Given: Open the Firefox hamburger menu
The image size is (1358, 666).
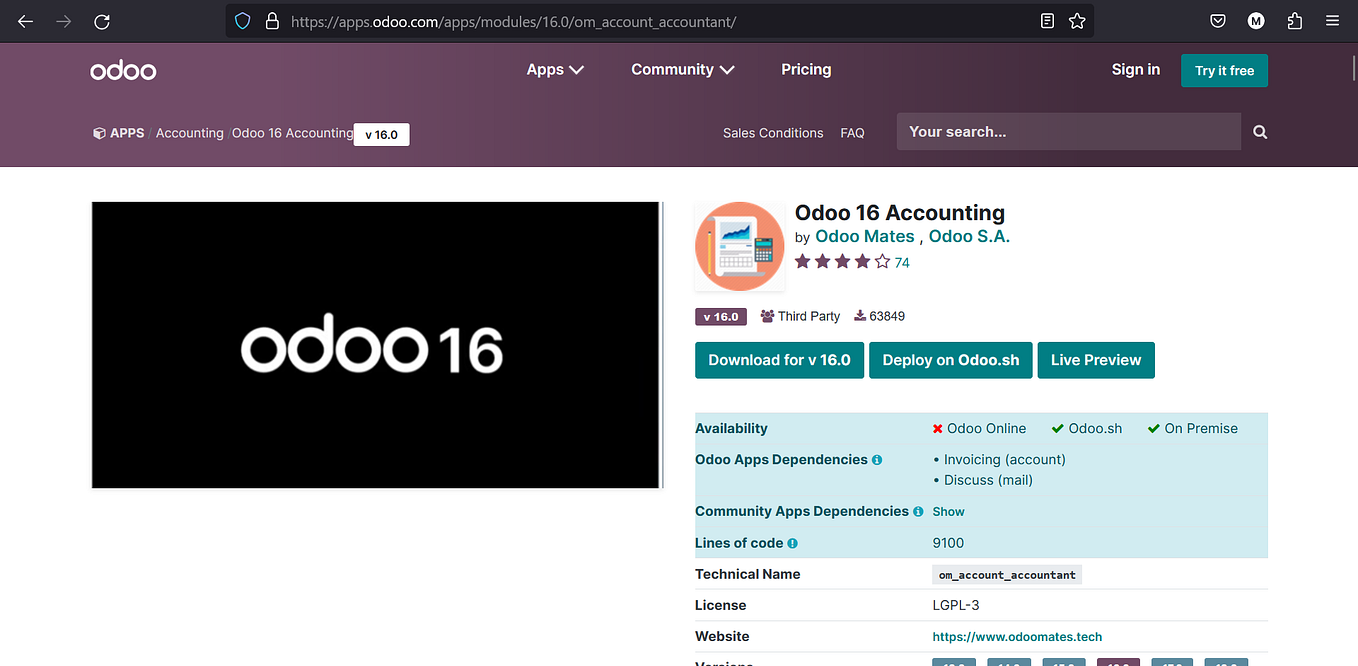Looking at the screenshot, I should pos(1332,20).
